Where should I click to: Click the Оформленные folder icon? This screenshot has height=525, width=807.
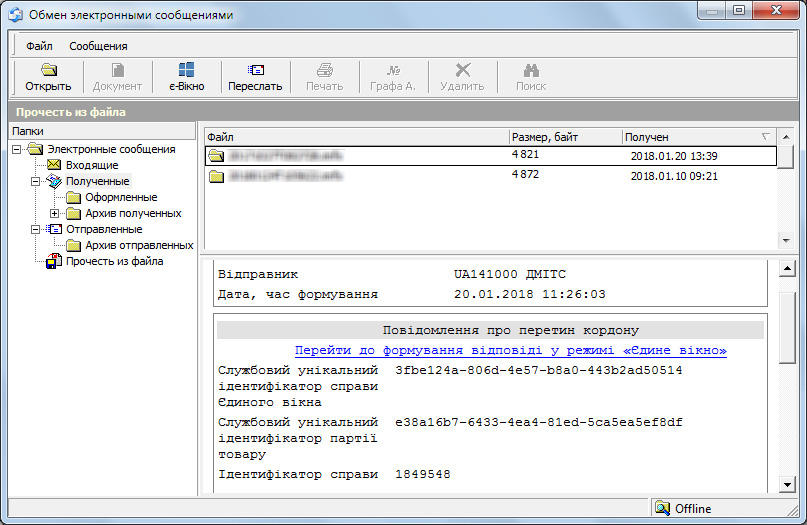pyautogui.click(x=74, y=197)
